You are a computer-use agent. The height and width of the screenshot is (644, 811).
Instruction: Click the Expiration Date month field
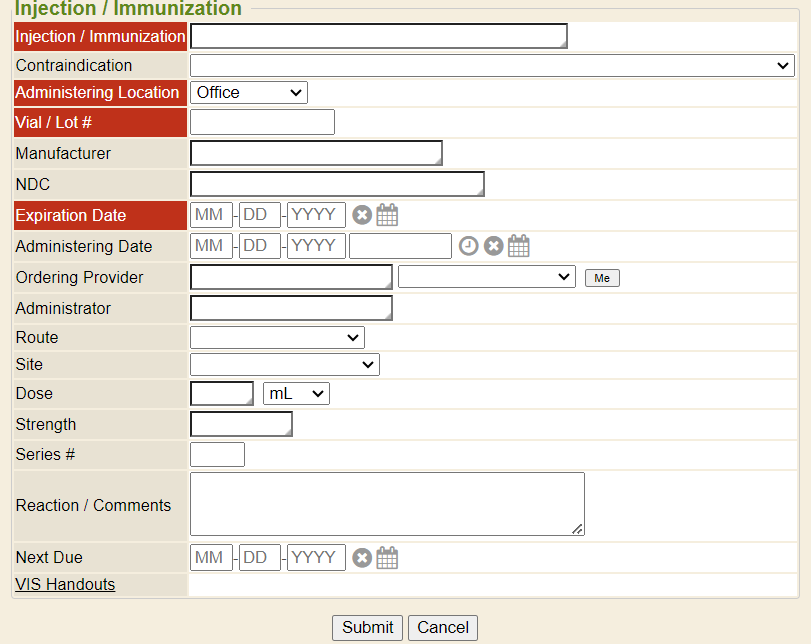tap(211, 215)
